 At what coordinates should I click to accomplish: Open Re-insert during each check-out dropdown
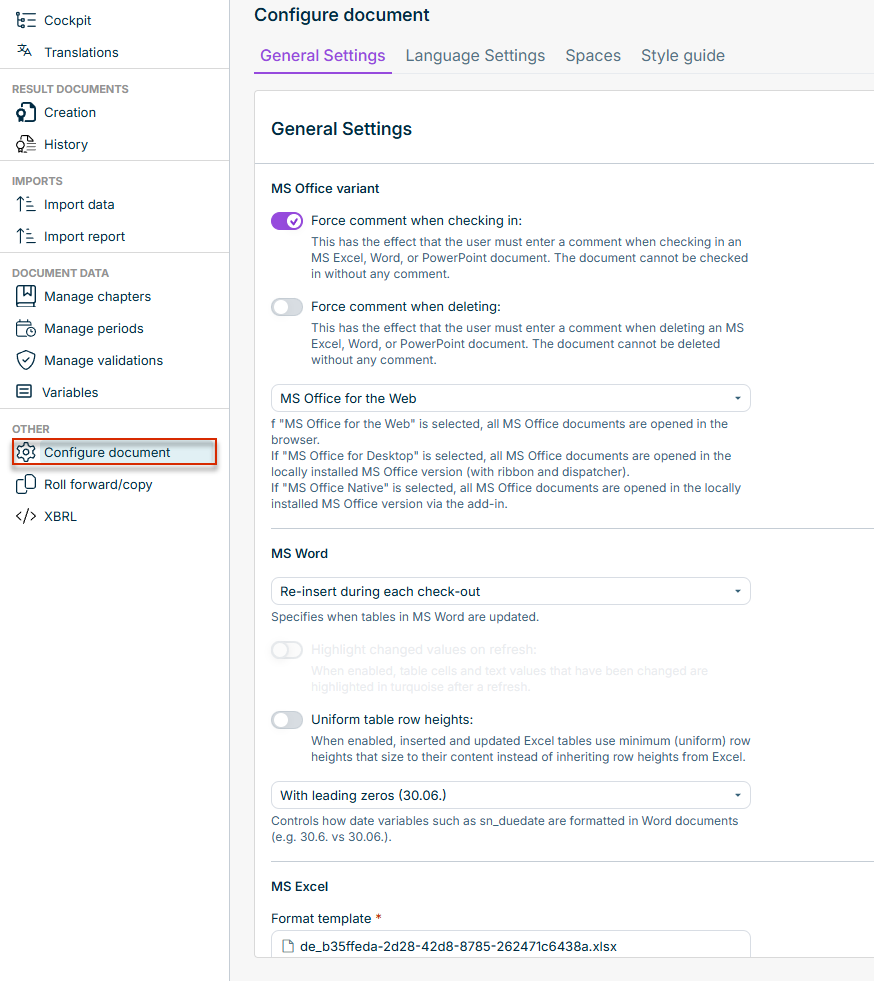tap(511, 591)
